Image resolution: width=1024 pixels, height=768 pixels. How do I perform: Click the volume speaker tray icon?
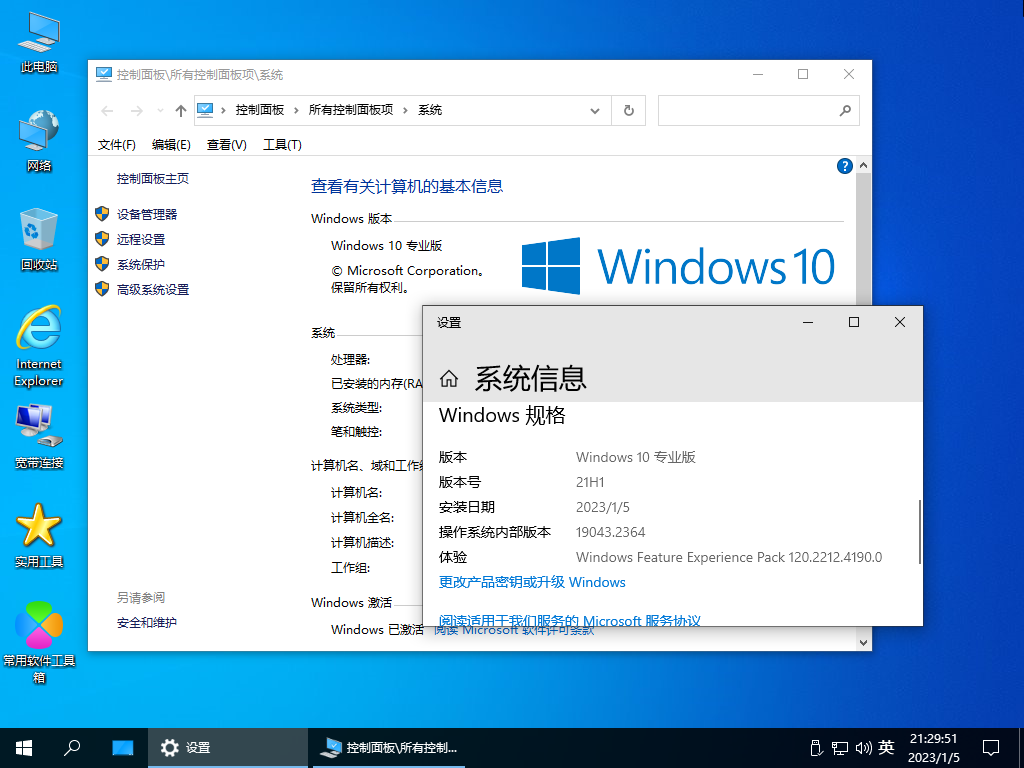pyautogui.click(x=863, y=748)
